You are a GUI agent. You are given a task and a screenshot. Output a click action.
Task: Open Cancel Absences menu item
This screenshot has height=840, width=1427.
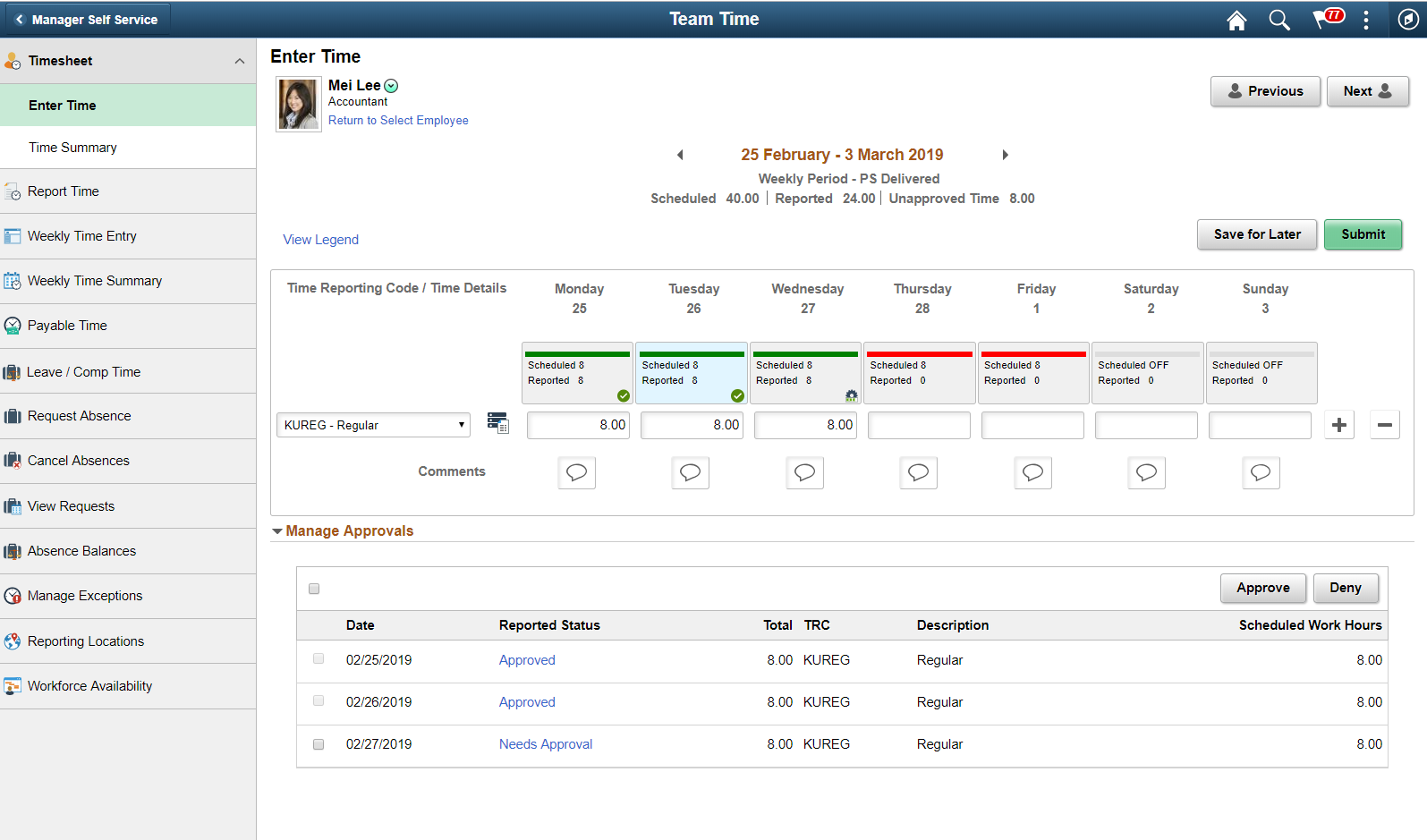[128, 461]
